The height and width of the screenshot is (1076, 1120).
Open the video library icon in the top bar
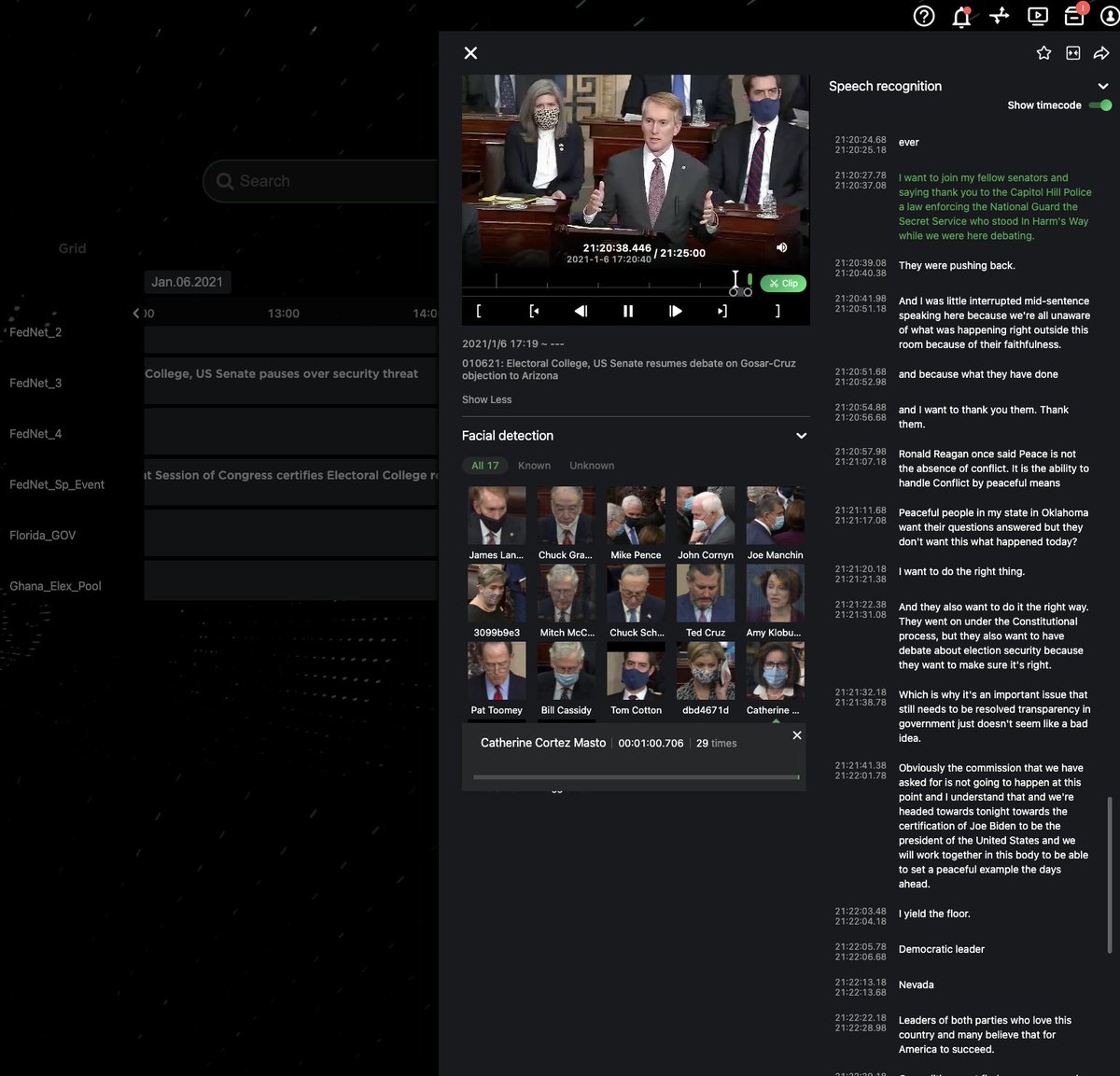pyautogui.click(x=1036, y=16)
